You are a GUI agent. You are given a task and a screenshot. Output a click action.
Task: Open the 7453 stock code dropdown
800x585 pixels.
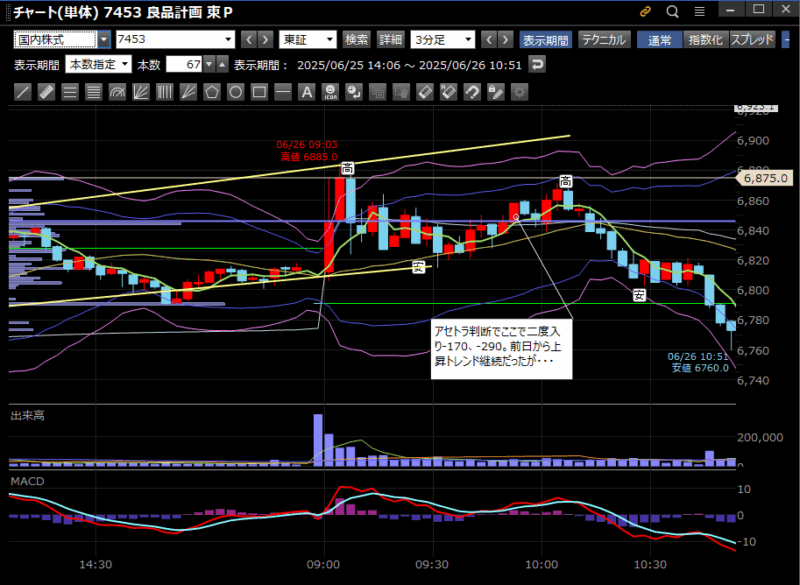[x=175, y=39]
